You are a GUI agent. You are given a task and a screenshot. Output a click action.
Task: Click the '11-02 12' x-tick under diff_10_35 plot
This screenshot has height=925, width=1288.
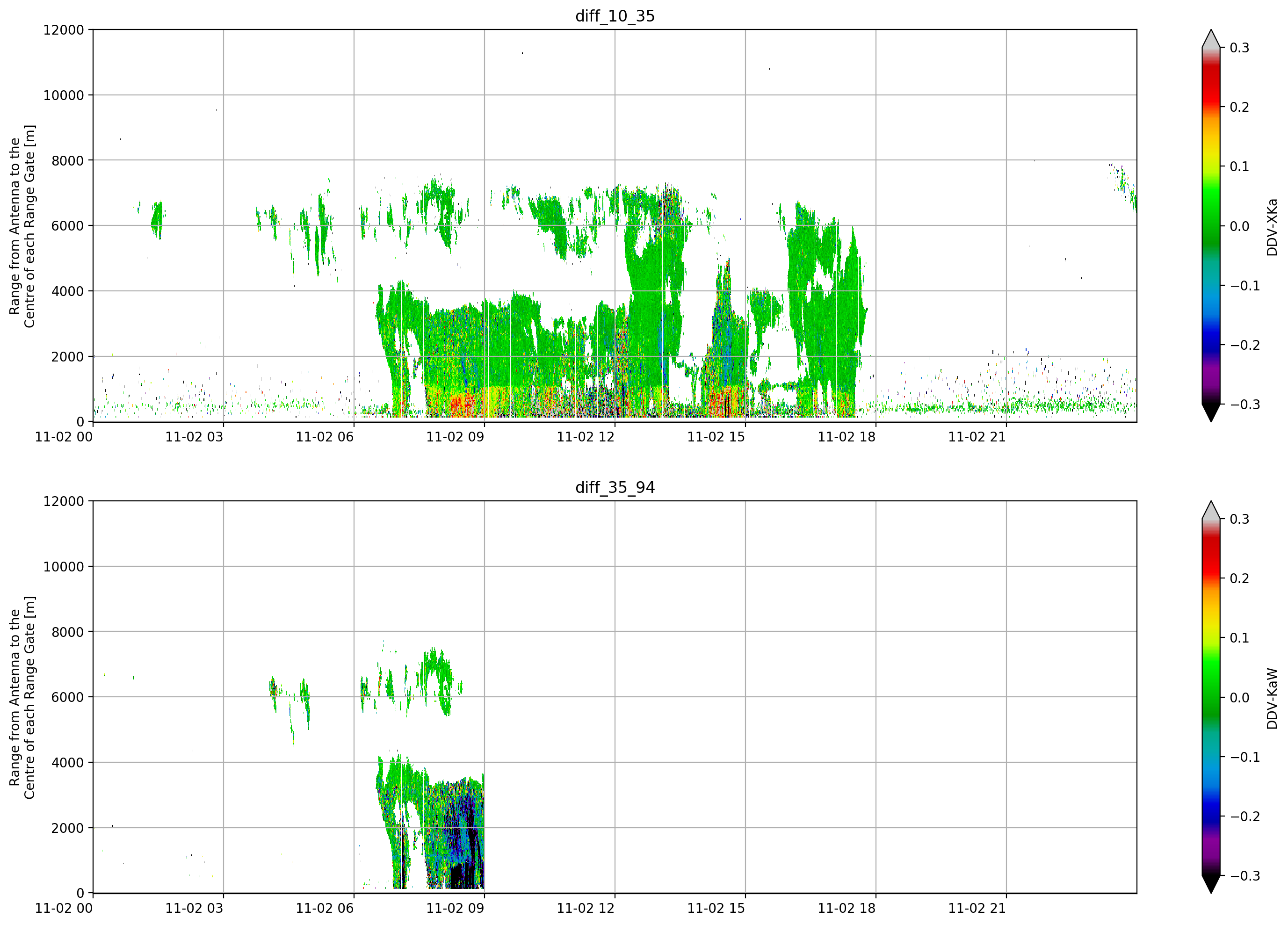tap(586, 437)
